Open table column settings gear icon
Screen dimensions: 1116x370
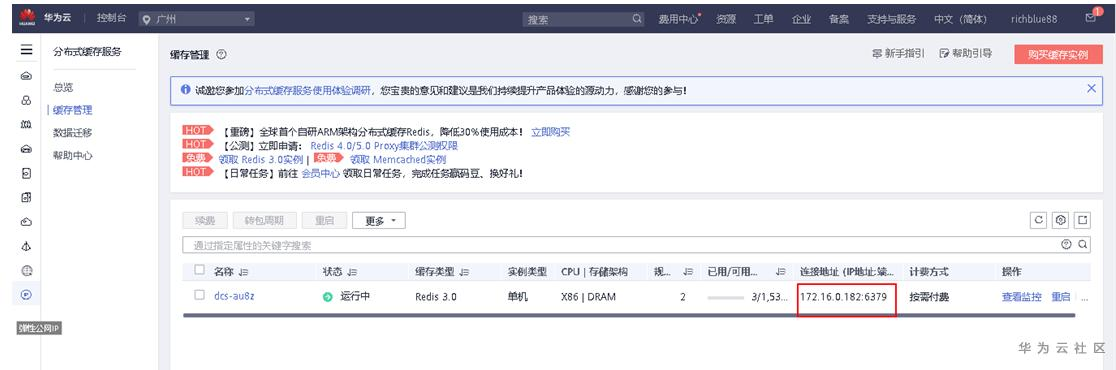pyautogui.click(x=1061, y=220)
